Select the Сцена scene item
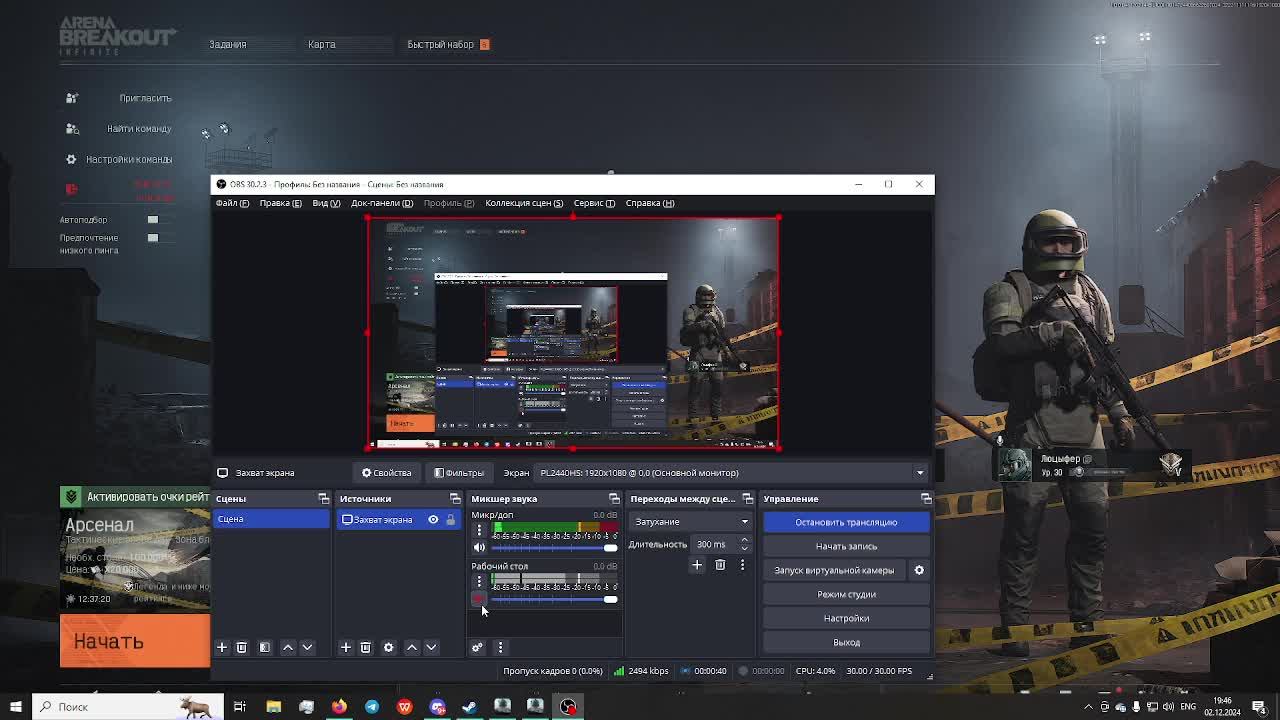 click(272, 519)
